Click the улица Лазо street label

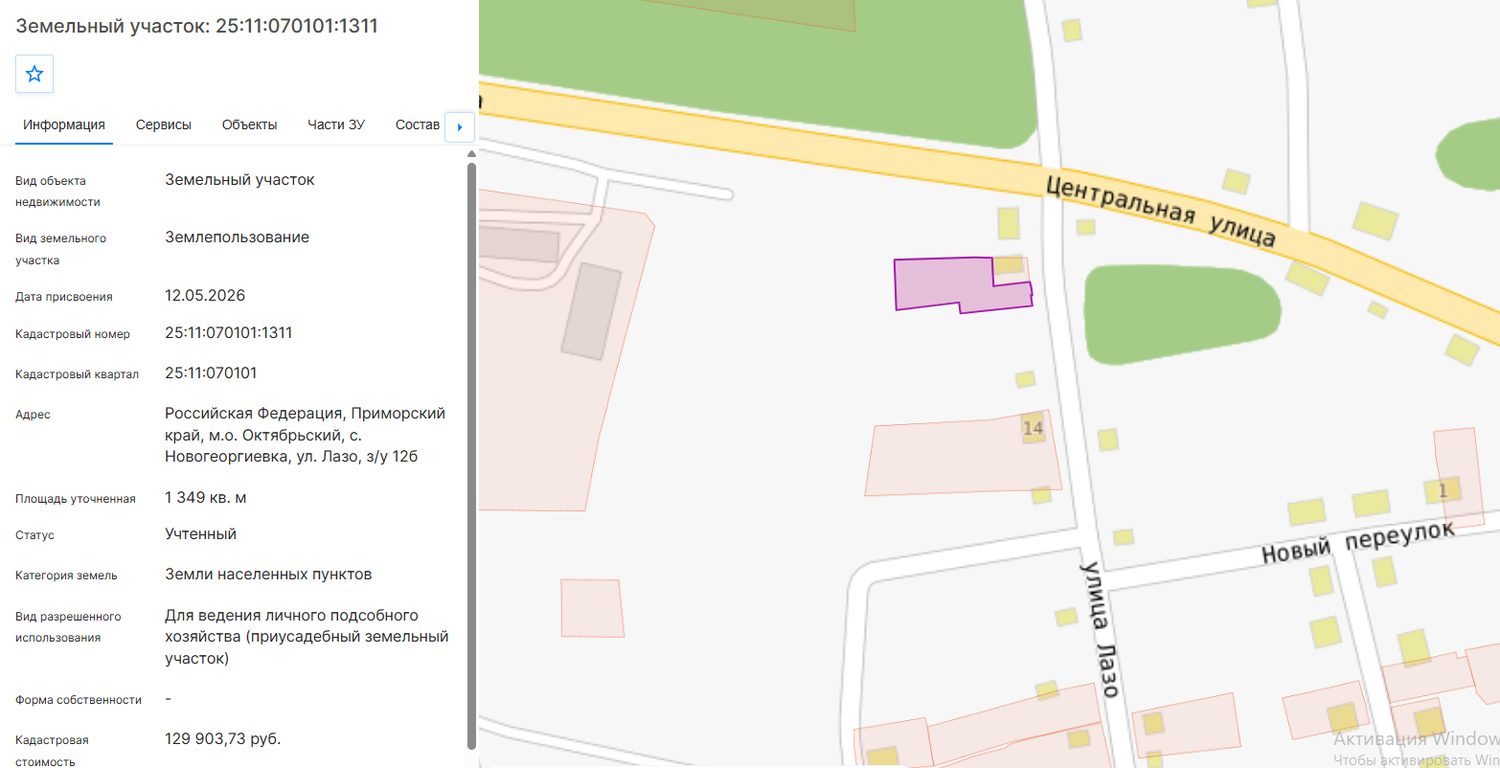(1099, 628)
